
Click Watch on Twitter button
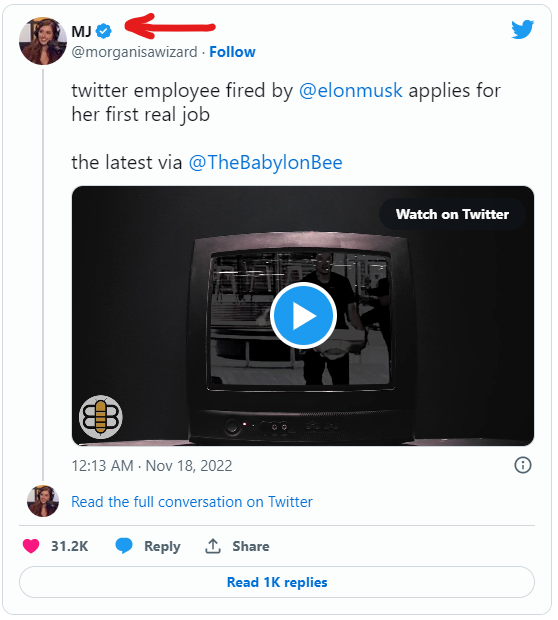tap(452, 214)
